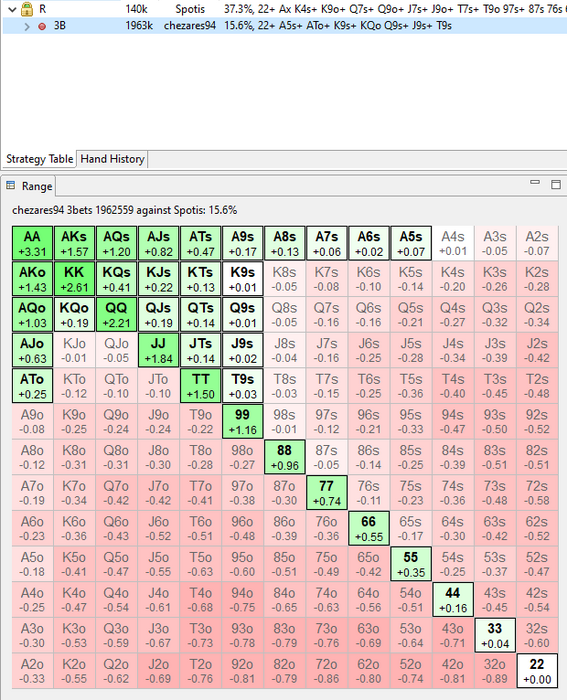567x700 pixels.
Task: Switch to the Strategy Table tab
Action: [x=39, y=159]
